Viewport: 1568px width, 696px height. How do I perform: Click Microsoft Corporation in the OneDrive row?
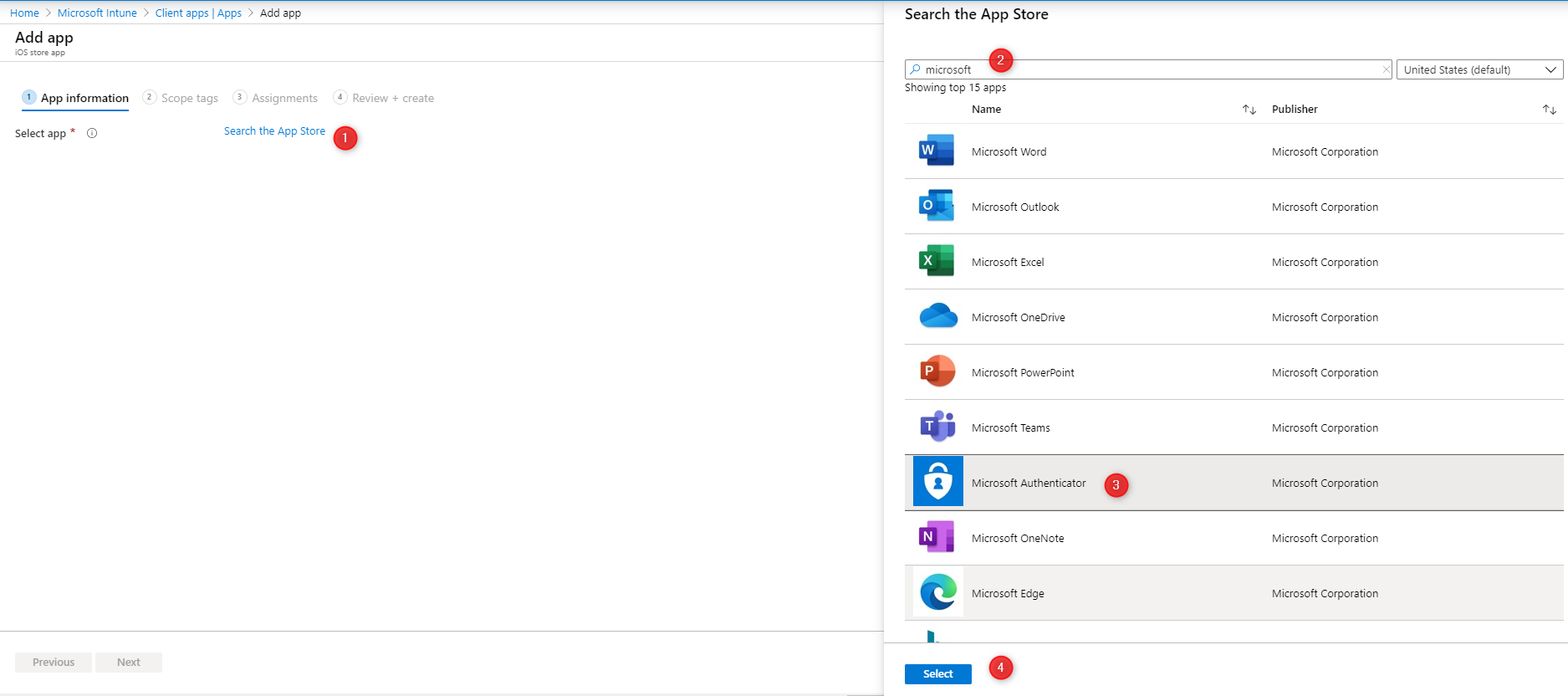(x=1325, y=317)
